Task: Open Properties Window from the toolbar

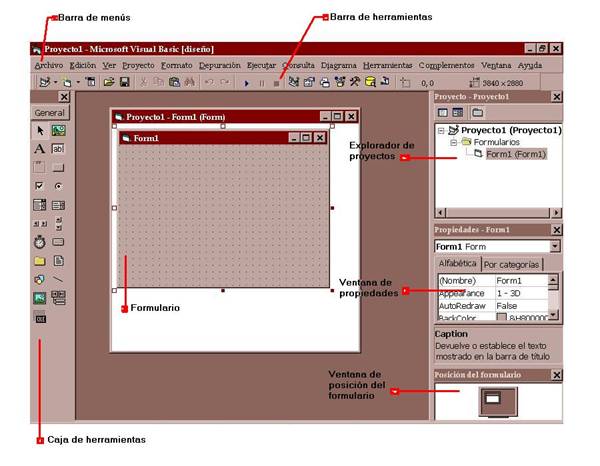Action: point(309,82)
